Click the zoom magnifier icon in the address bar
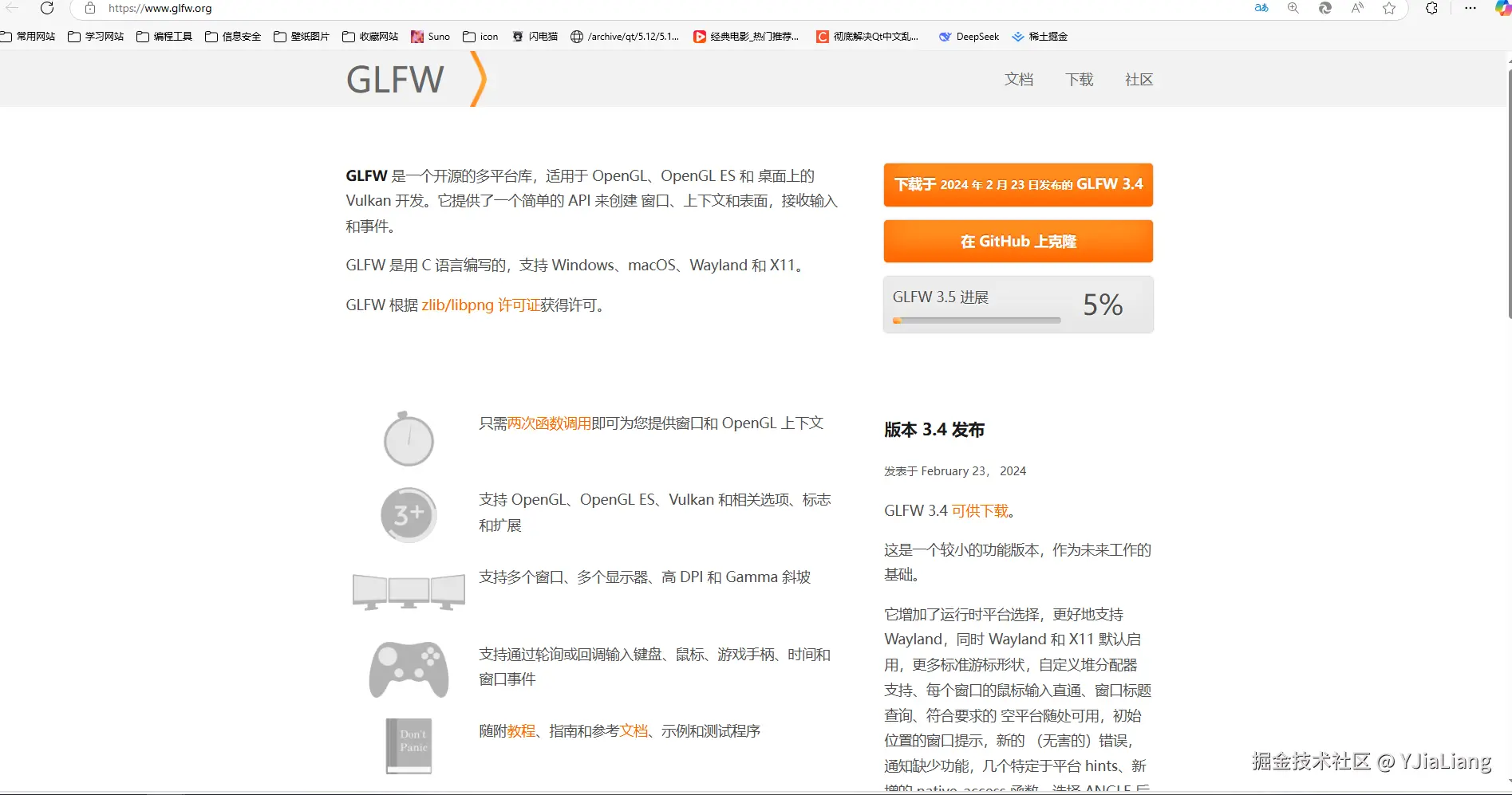Screen dimensions: 1512x795 pos(1293,8)
